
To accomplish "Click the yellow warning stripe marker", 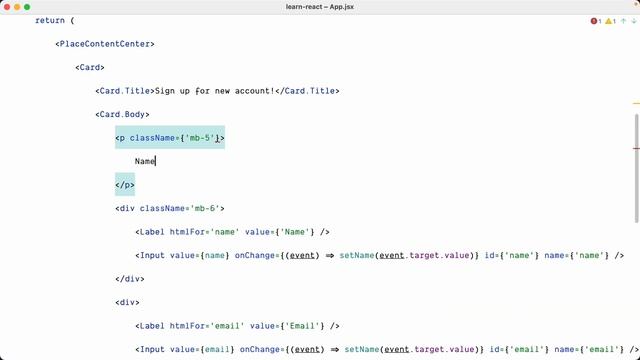I will pos(636,104).
